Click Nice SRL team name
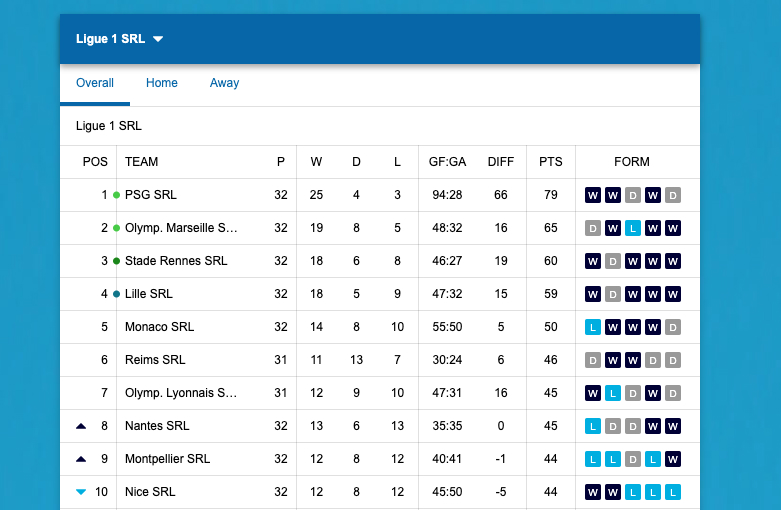Screen dimensions: 781x510 (x=150, y=492)
